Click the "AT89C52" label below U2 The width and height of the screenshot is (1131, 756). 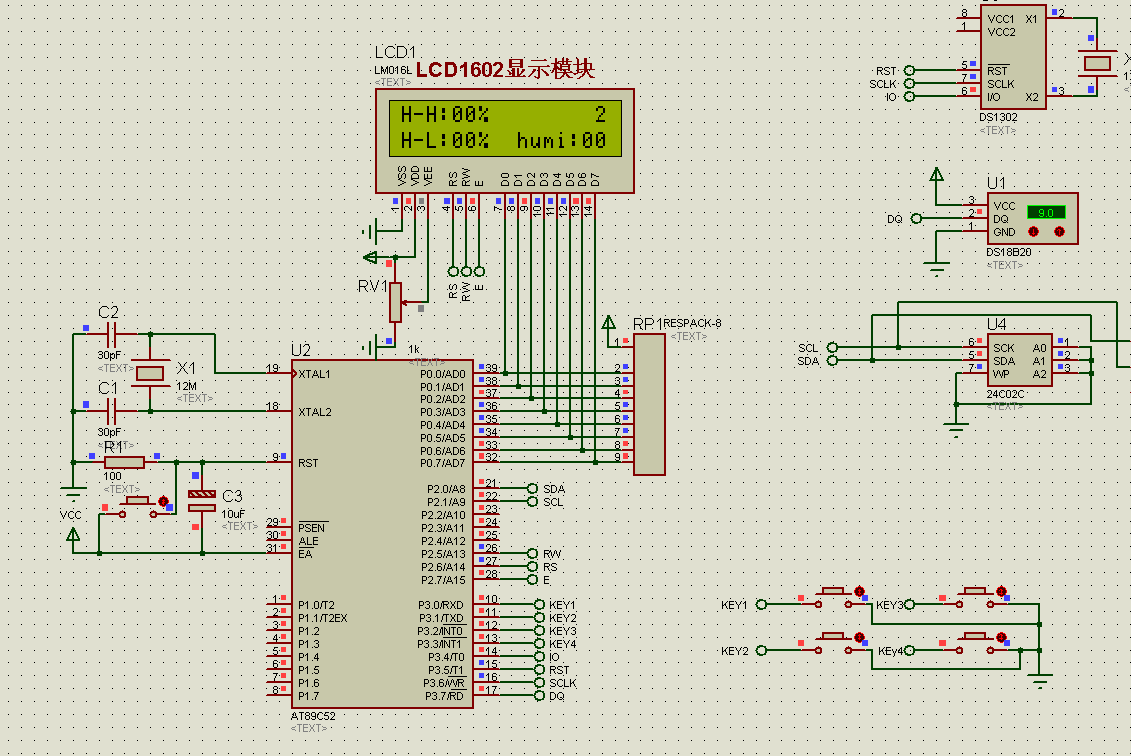coord(313,716)
